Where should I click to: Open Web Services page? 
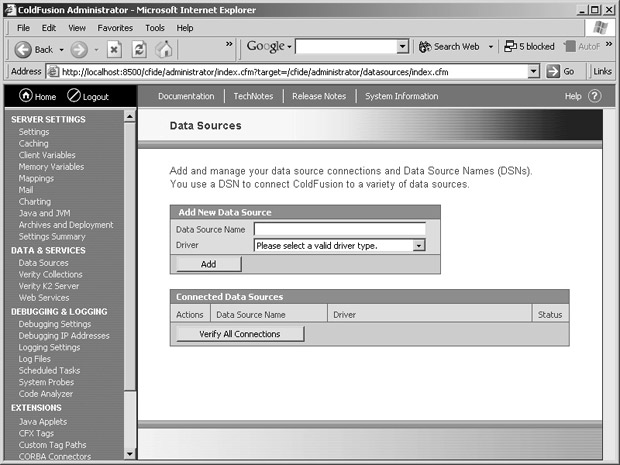click(x=44, y=298)
